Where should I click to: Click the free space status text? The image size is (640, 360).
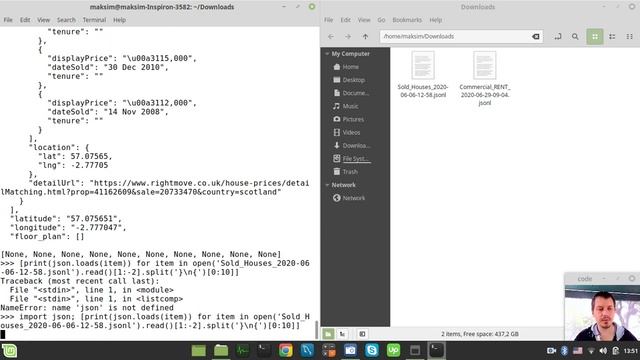[480, 334]
